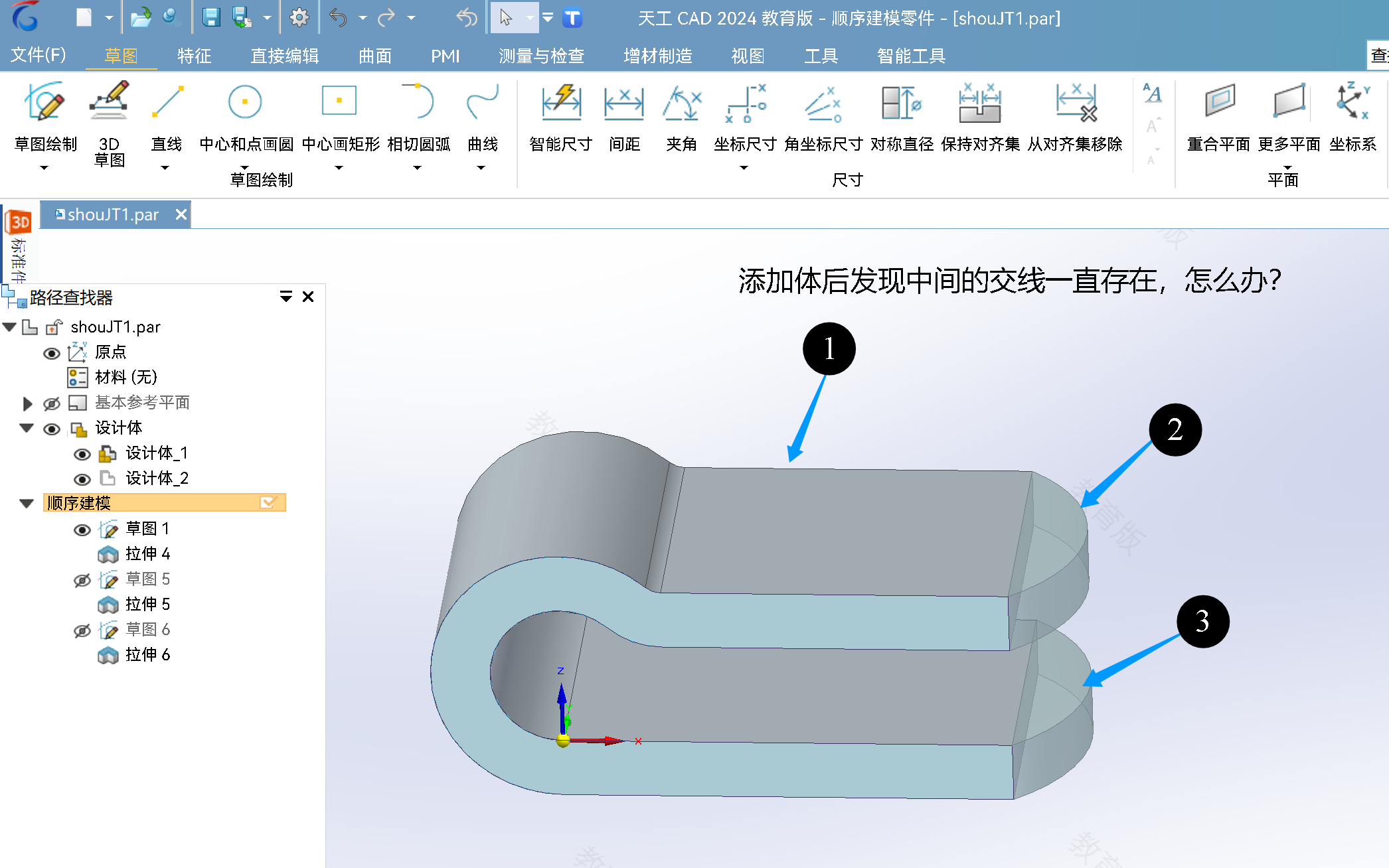Screen dimensions: 1389x868
Task: Click the blue T icon in title bar
Action: 572,17
